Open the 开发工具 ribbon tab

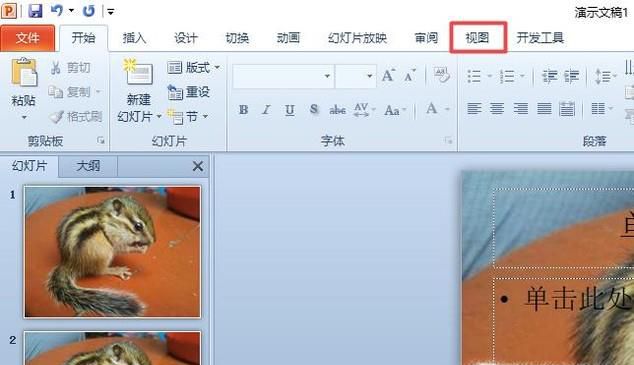[x=540, y=38]
